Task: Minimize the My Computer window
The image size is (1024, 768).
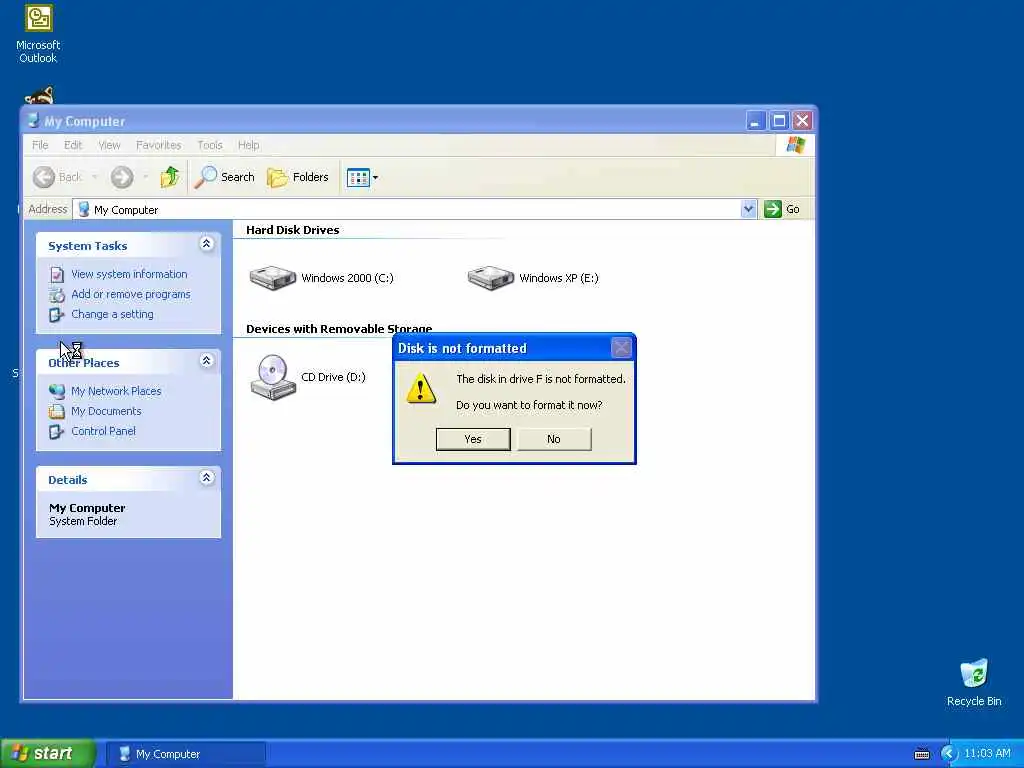Action: (755, 121)
